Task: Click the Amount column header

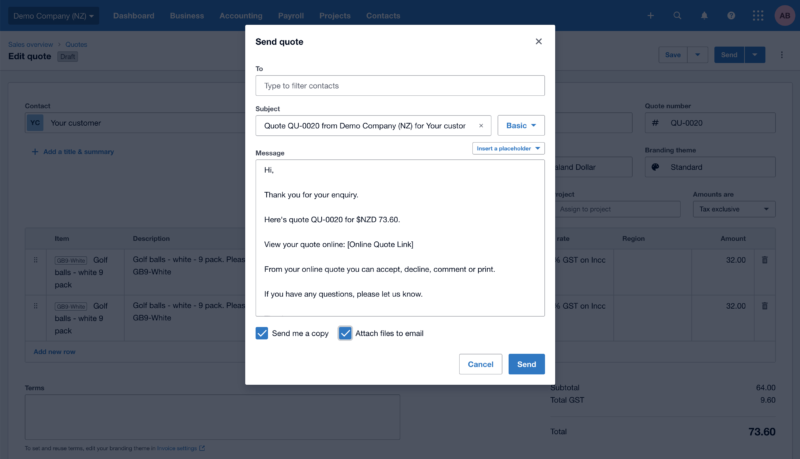Action: click(x=733, y=239)
